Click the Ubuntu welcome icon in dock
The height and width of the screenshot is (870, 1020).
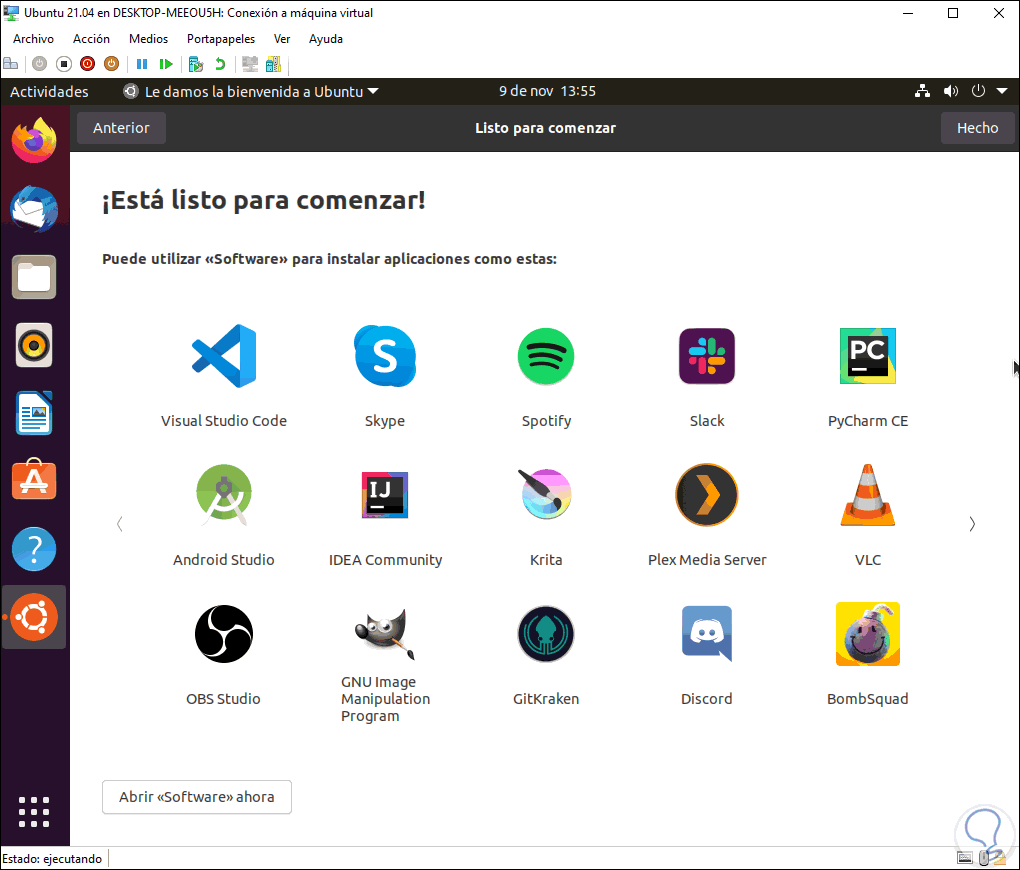(34, 617)
